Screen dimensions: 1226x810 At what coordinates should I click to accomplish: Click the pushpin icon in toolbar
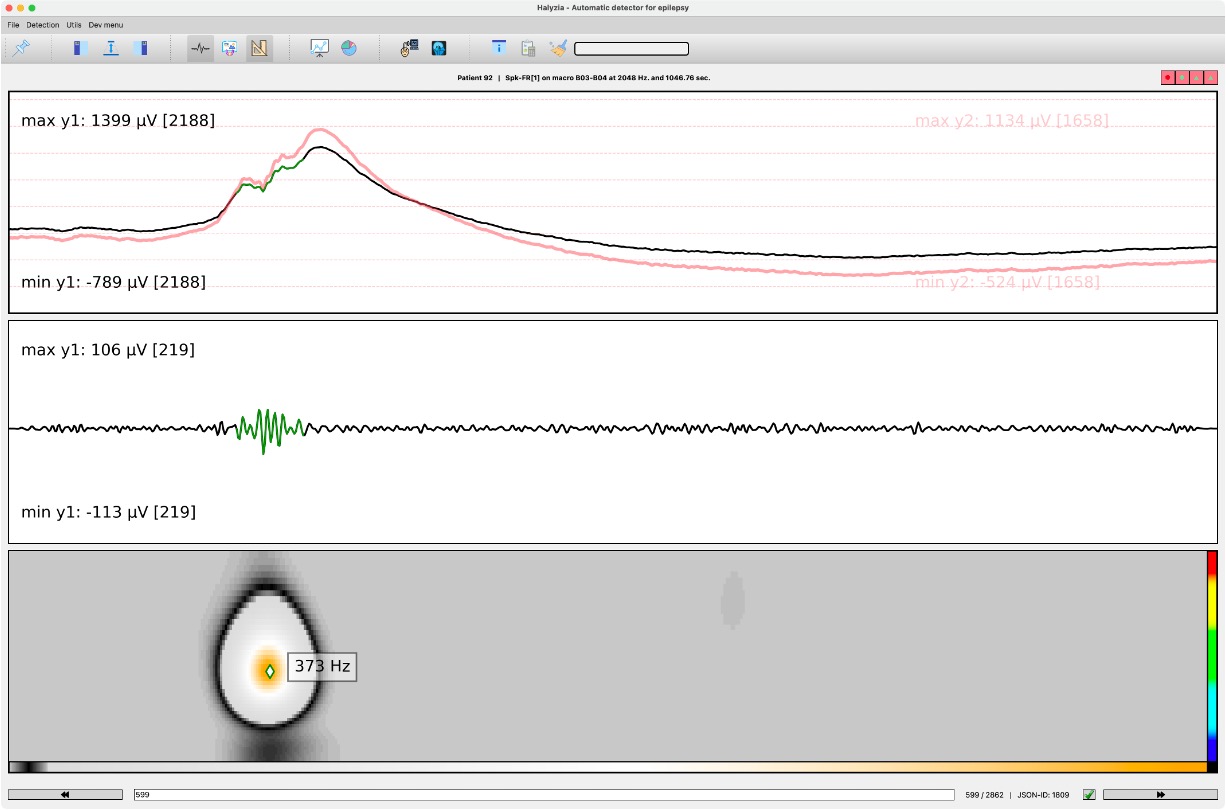(x=21, y=48)
